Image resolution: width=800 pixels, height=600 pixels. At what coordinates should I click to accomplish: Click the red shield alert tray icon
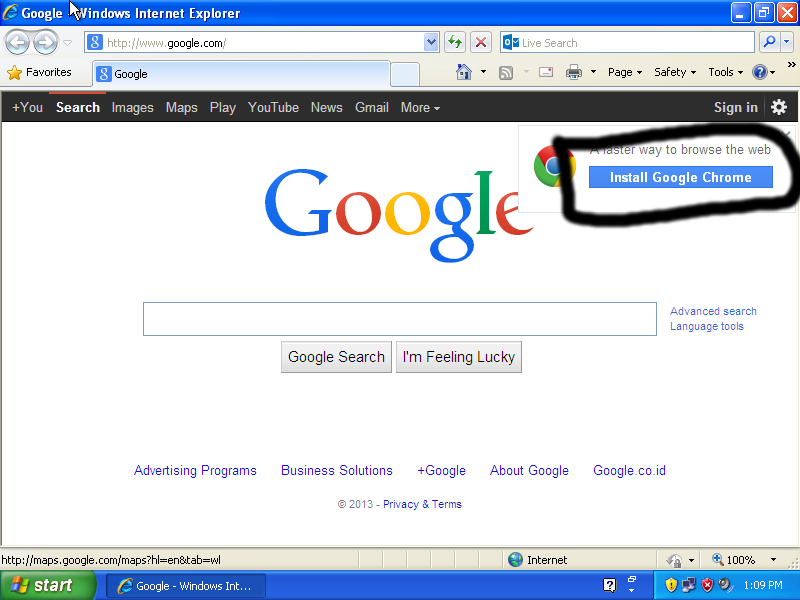(707, 585)
